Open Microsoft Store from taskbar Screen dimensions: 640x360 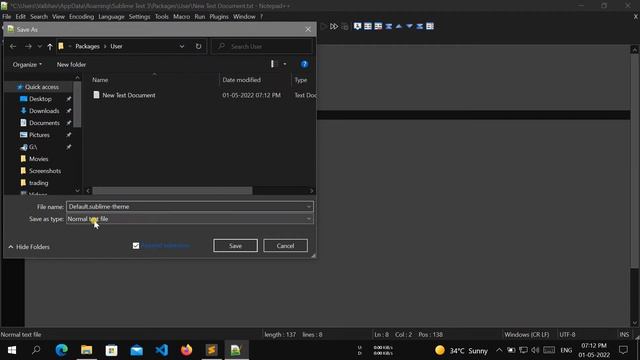111,350
